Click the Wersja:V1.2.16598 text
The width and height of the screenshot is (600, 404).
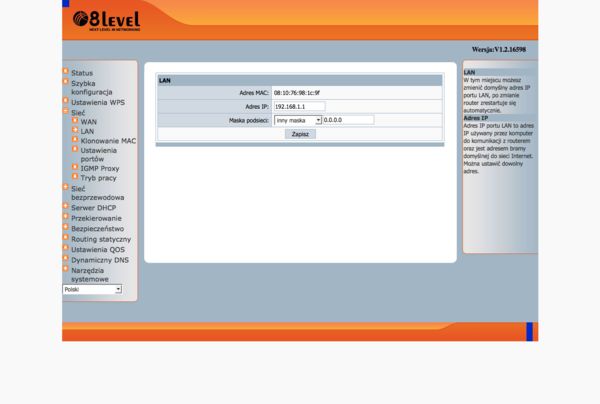[499, 49]
